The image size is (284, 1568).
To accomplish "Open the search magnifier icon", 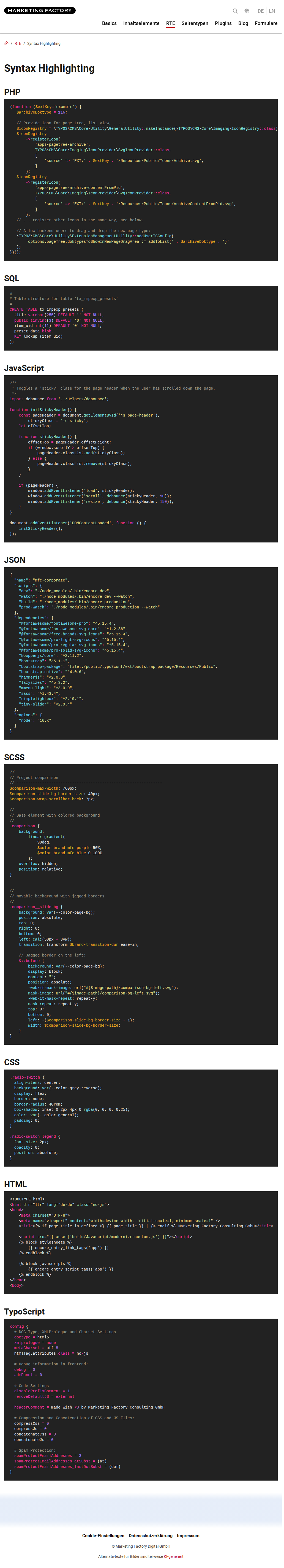I will pos(235,11).
